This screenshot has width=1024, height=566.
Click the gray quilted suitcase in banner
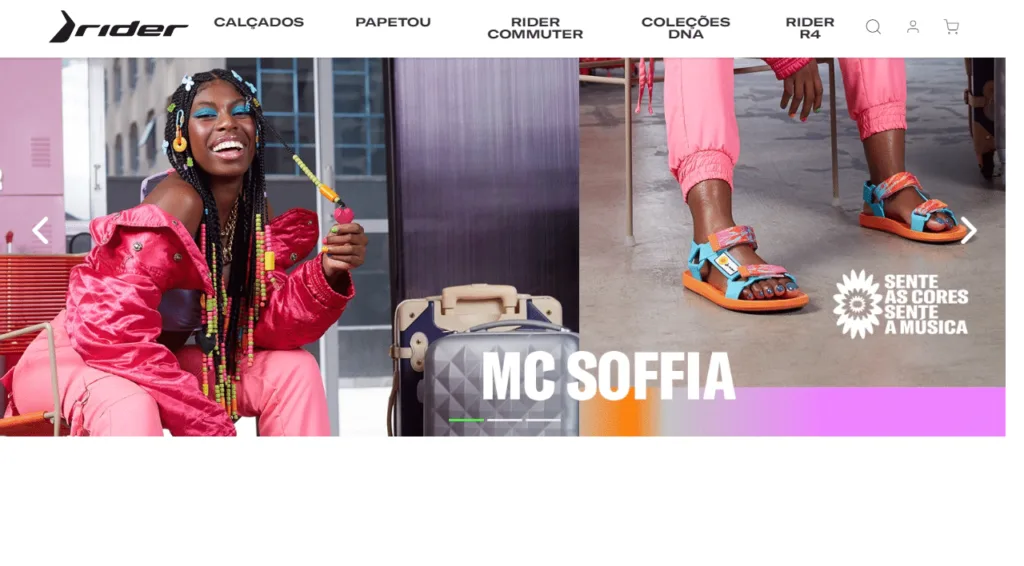pyautogui.click(x=500, y=379)
